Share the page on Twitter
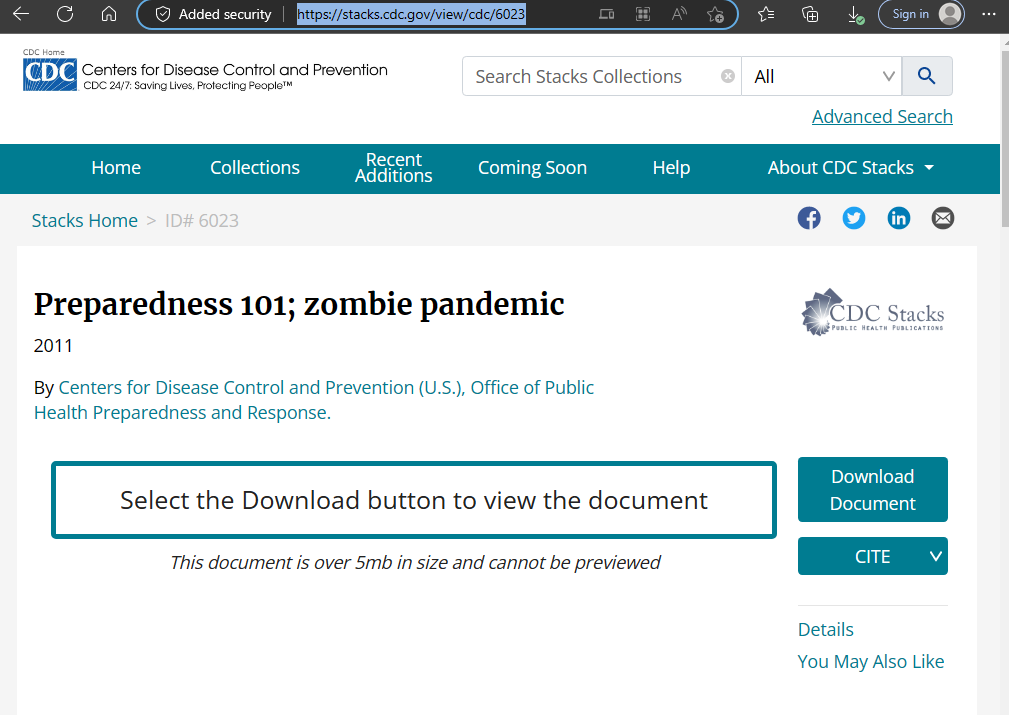This screenshot has width=1009, height=715. click(x=854, y=218)
